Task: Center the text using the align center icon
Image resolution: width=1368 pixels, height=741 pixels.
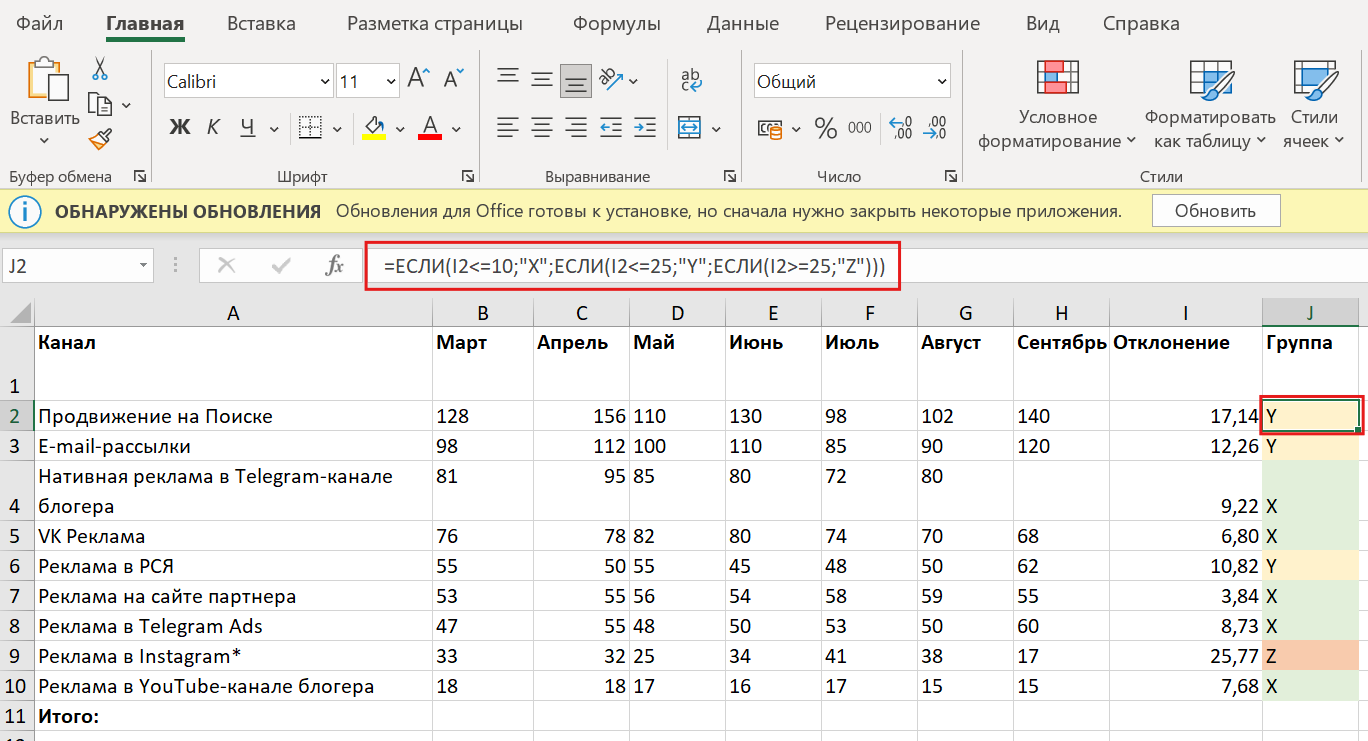Action: (x=542, y=129)
